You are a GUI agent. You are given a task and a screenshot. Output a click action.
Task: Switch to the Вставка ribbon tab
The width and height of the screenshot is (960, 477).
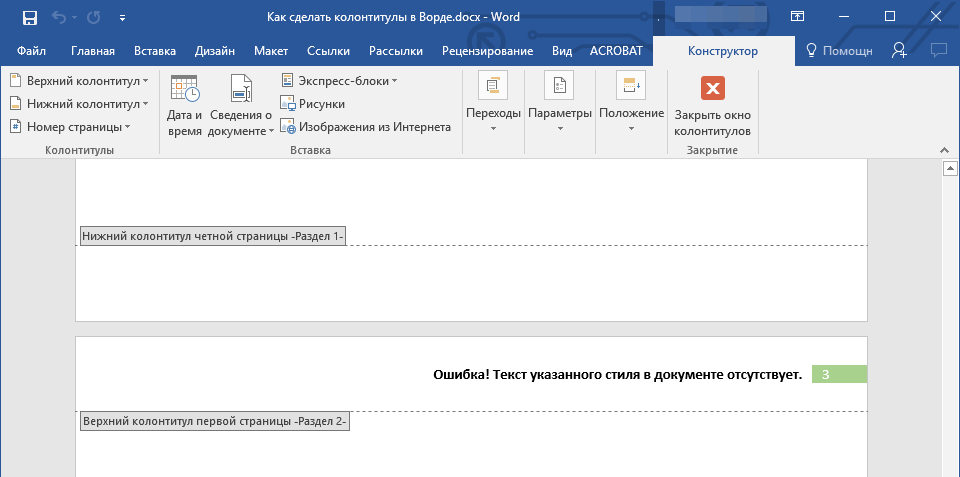[x=155, y=51]
